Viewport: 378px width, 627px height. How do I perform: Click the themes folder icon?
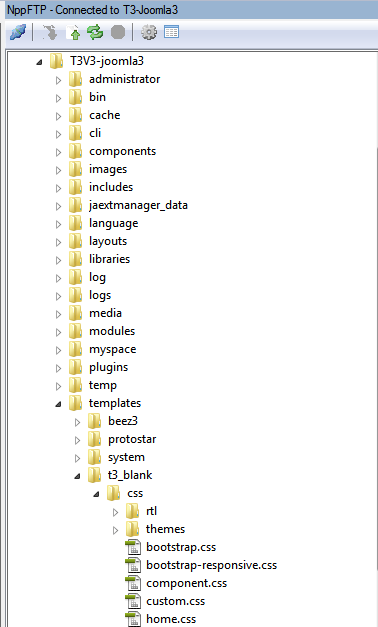132,529
